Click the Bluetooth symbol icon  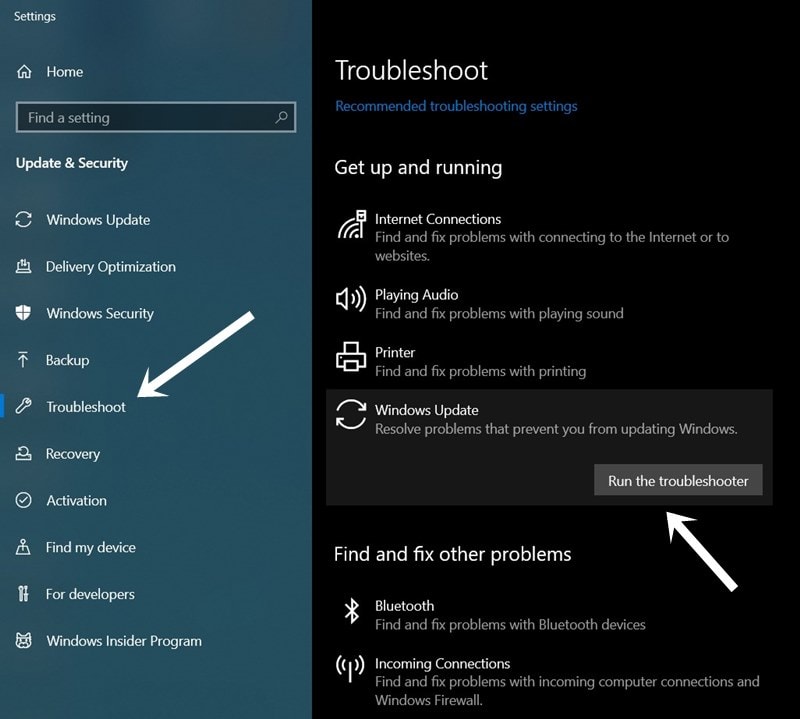point(352,611)
